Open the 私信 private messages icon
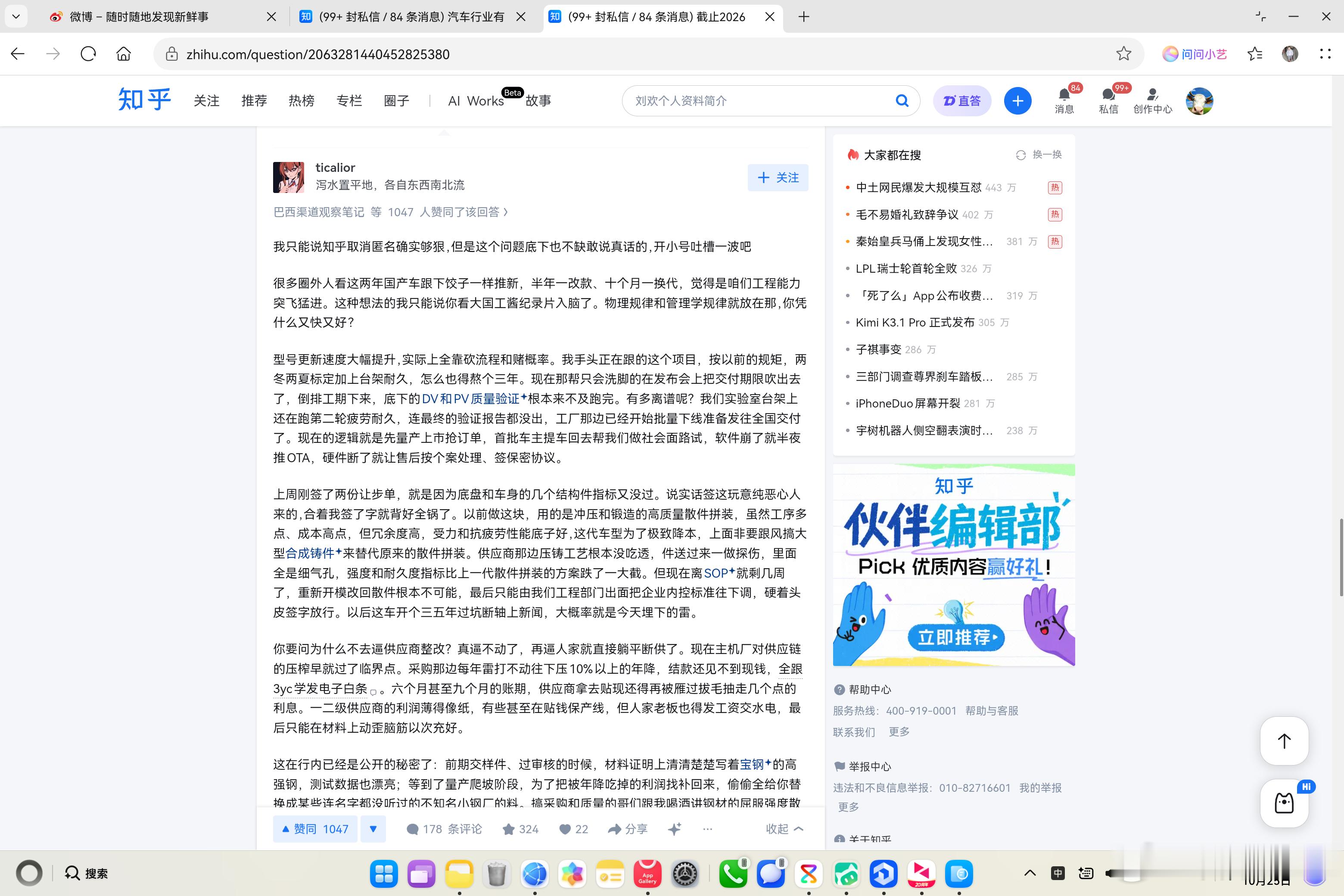The height and width of the screenshot is (896, 1344). pyautogui.click(x=1108, y=100)
